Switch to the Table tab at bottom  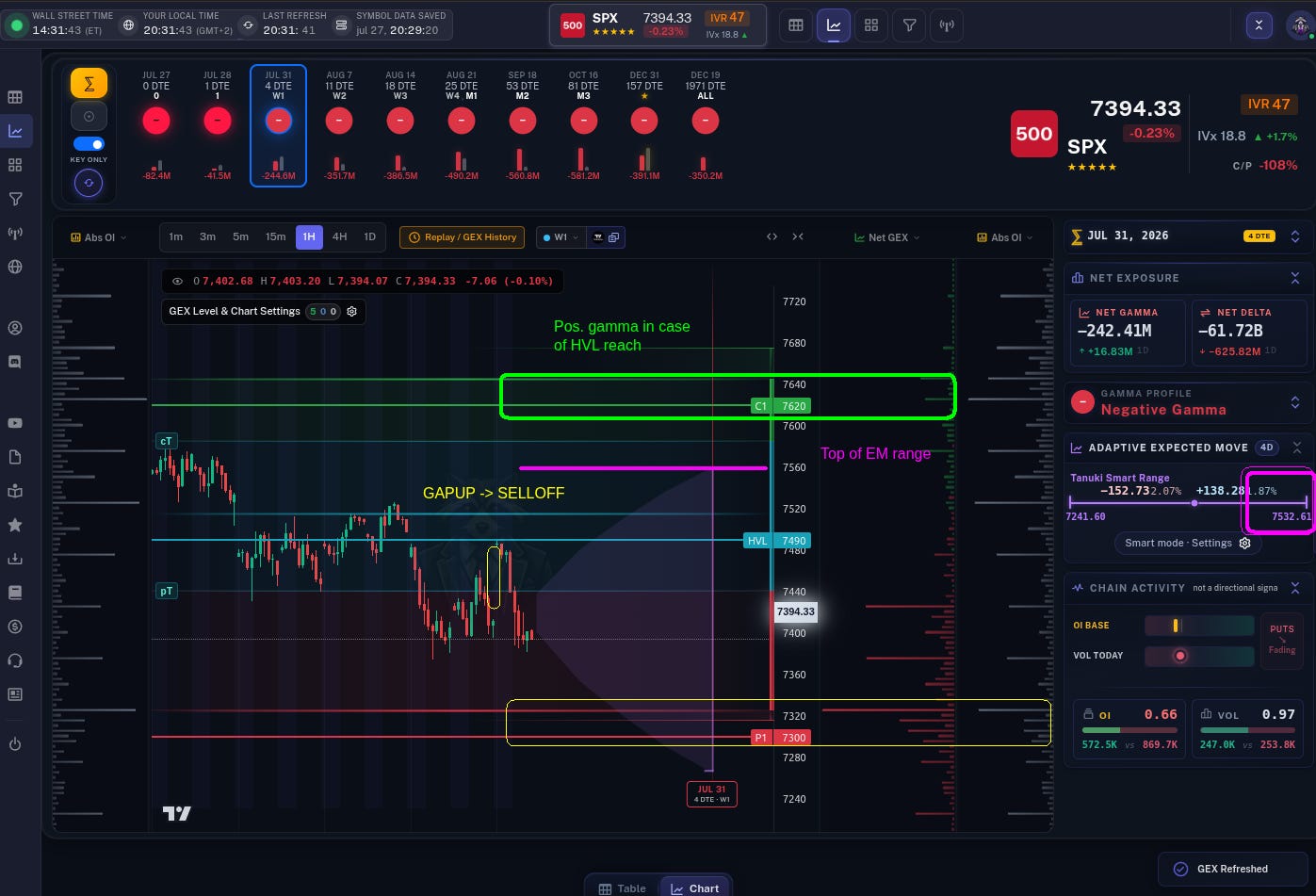623,888
